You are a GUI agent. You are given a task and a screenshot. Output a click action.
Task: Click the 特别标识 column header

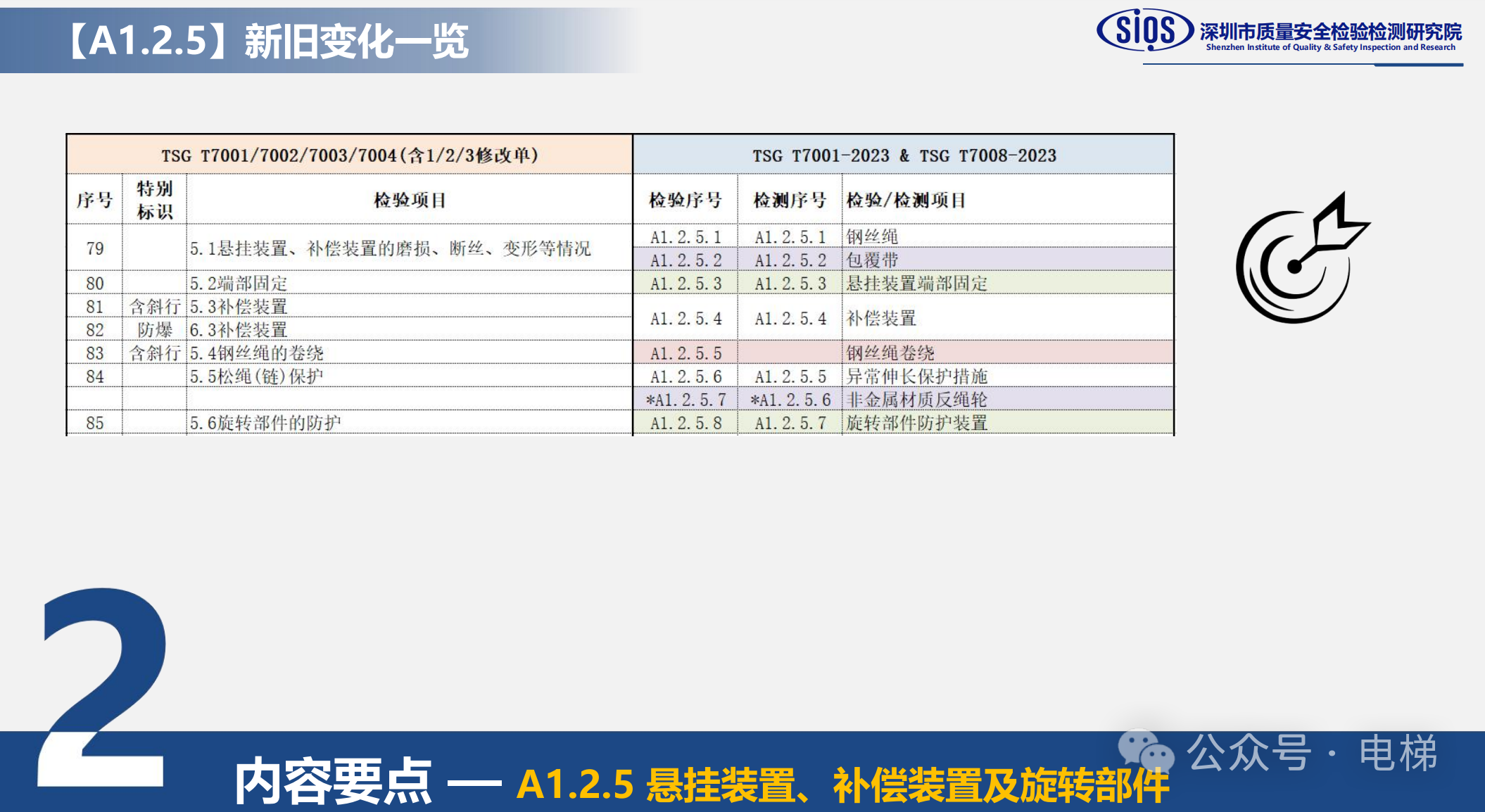point(154,200)
